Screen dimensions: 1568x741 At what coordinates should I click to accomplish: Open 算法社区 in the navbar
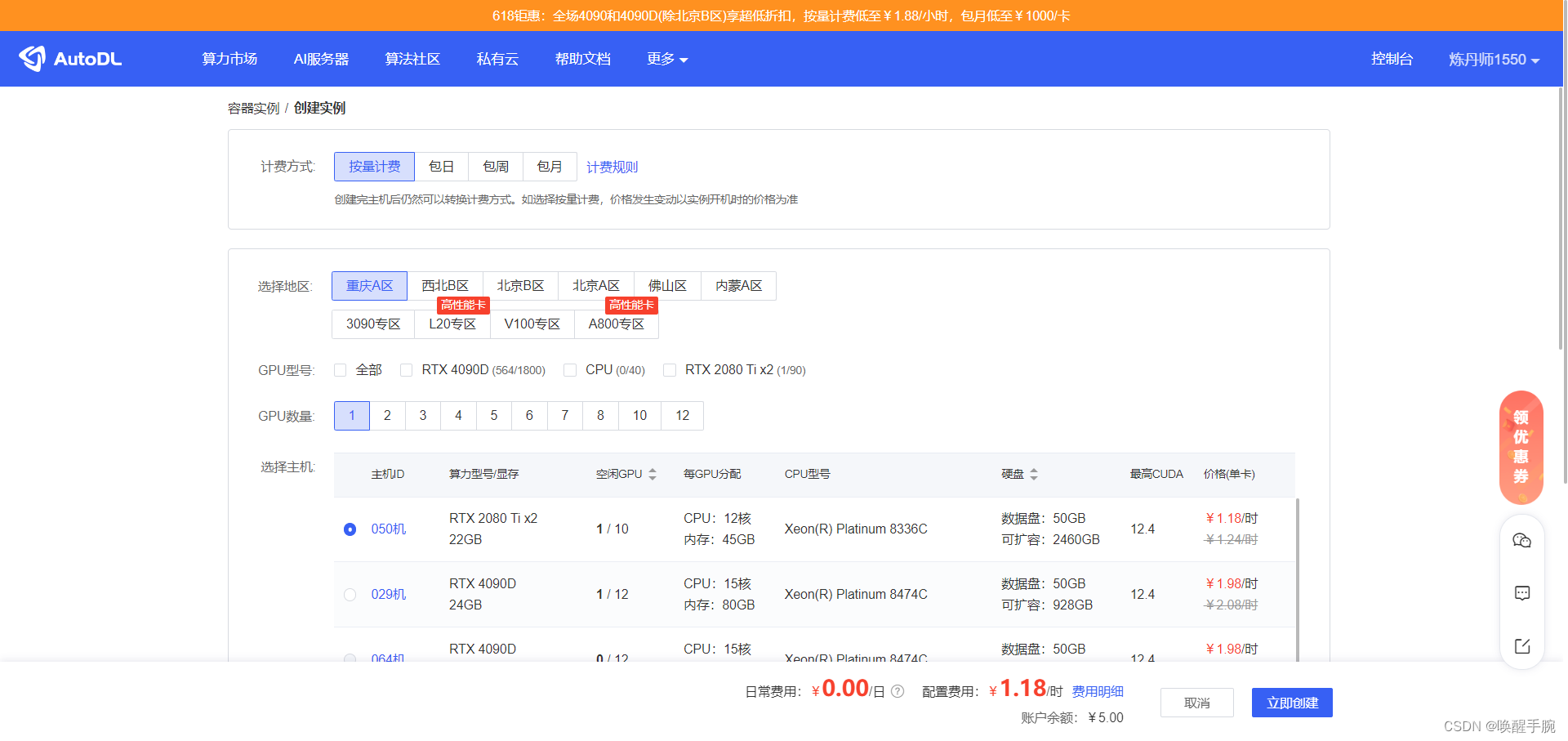tap(412, 59)
